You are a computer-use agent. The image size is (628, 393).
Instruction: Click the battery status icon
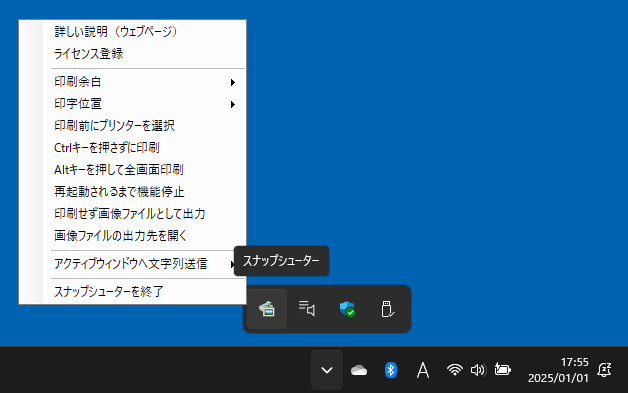click(x=502, y=369)
